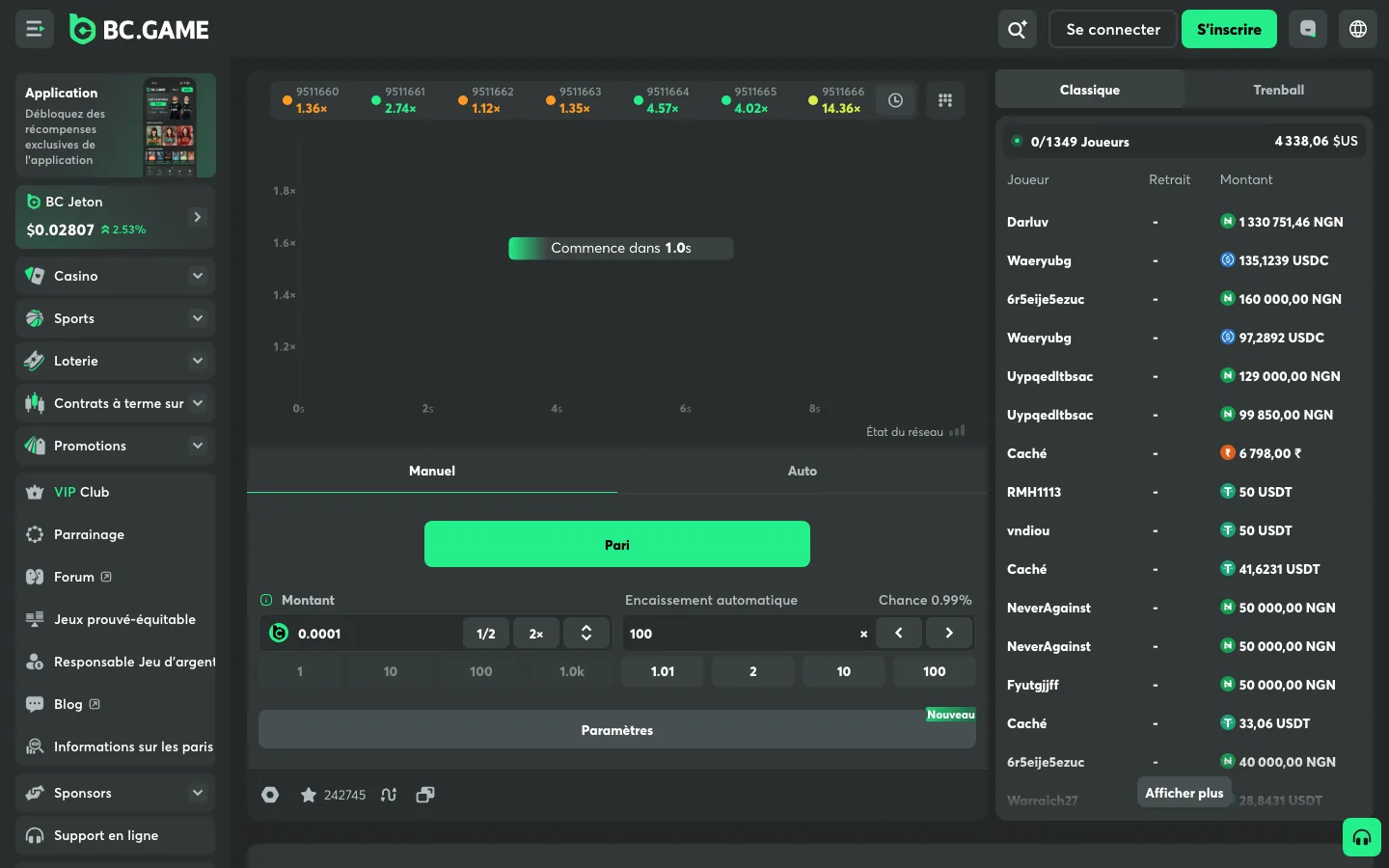This screenshot has width=1389, height=868.
Task: Select the Trenball tab
Action: (x=1279, y=90)
